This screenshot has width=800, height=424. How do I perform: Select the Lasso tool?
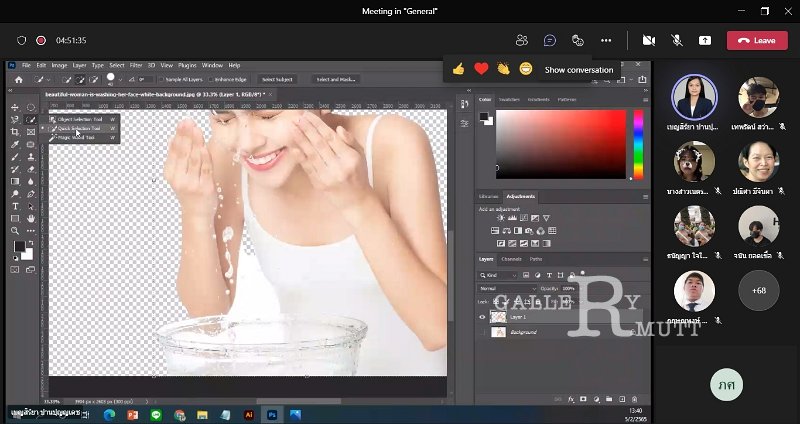(15, 120)
